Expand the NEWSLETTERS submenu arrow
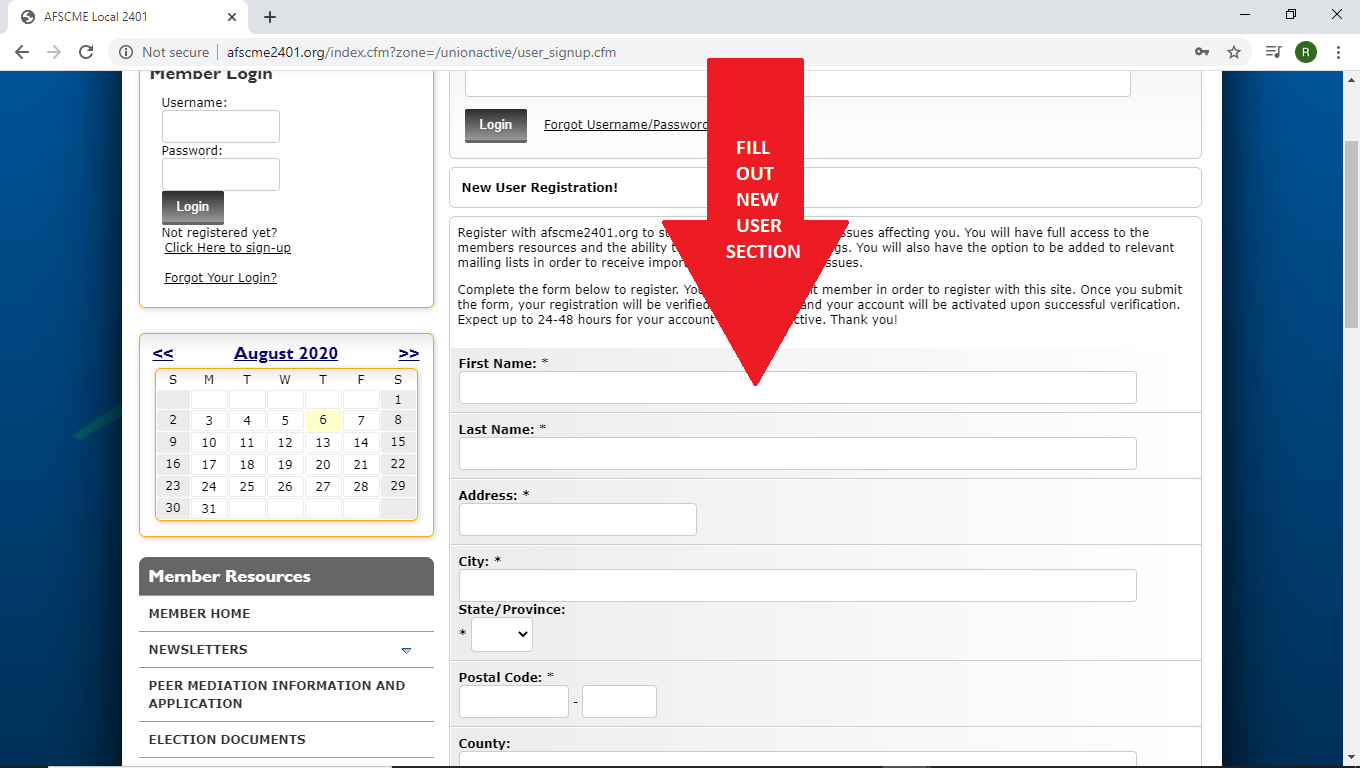This screenshot has width=1360, height=768. pos(406,650)
